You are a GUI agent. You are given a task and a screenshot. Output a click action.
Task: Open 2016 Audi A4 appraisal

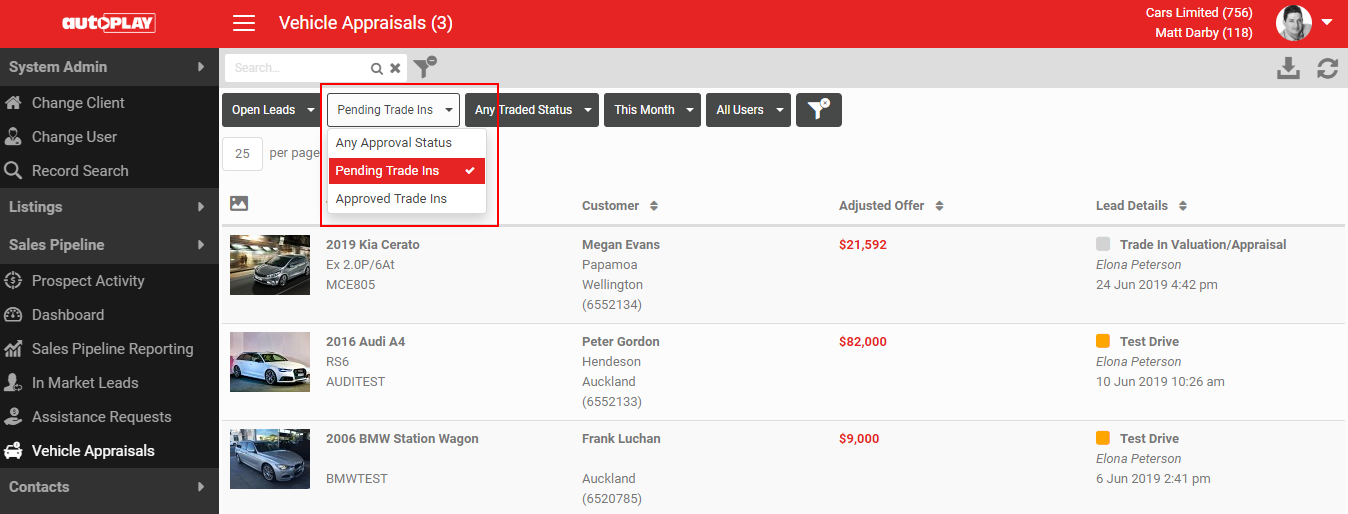366,341
